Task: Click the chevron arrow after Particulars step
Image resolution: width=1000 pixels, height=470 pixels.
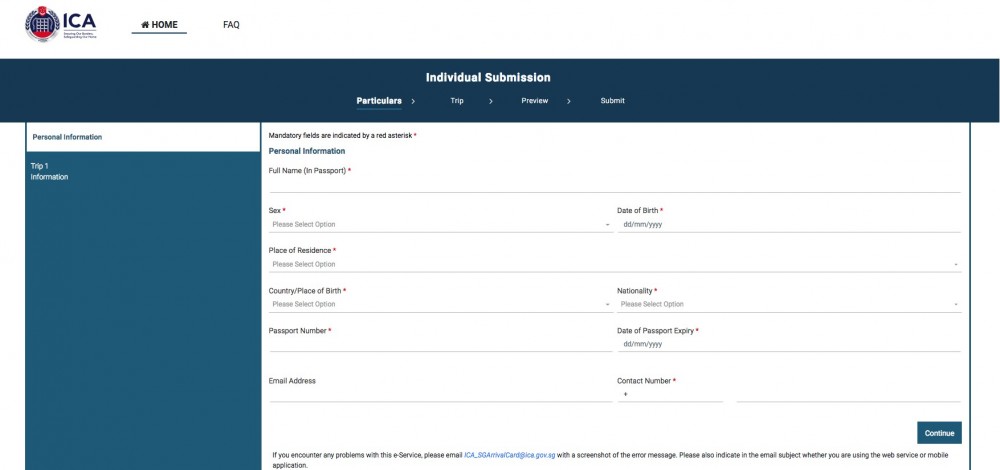Action: click(413, 101)
